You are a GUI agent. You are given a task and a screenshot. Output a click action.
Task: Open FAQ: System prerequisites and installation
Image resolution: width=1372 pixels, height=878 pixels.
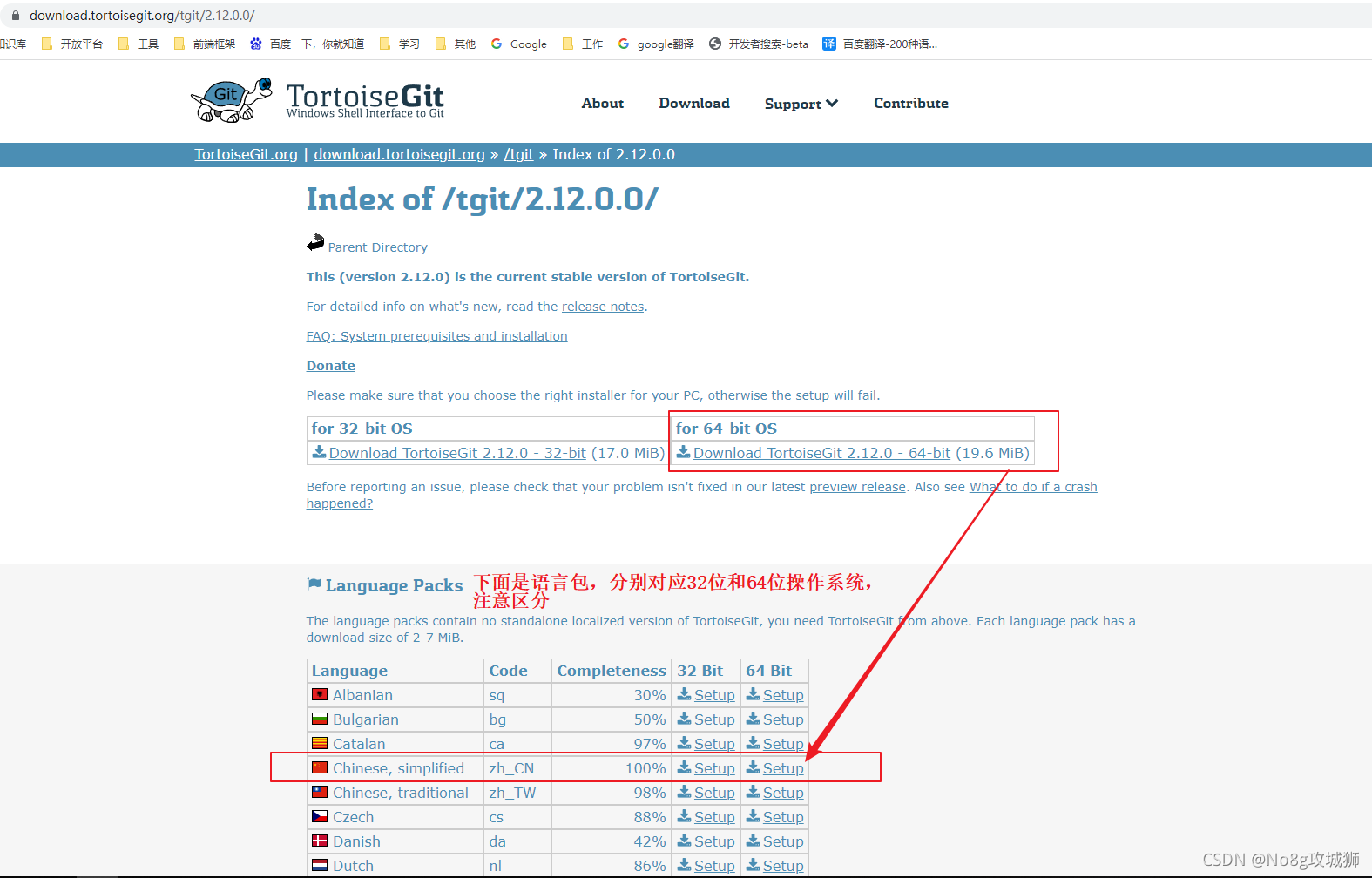436,336
